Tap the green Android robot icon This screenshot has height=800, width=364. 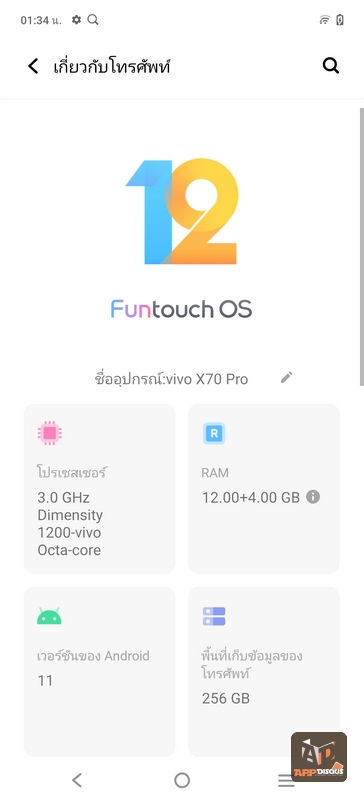(x=49, y=616)
